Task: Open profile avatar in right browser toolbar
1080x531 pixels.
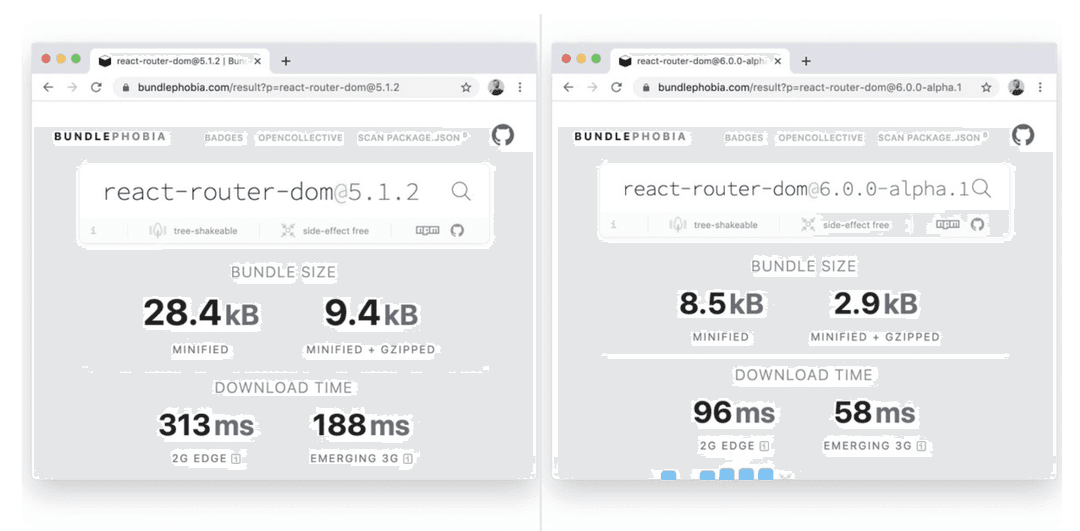Action: pos(1016,87)
